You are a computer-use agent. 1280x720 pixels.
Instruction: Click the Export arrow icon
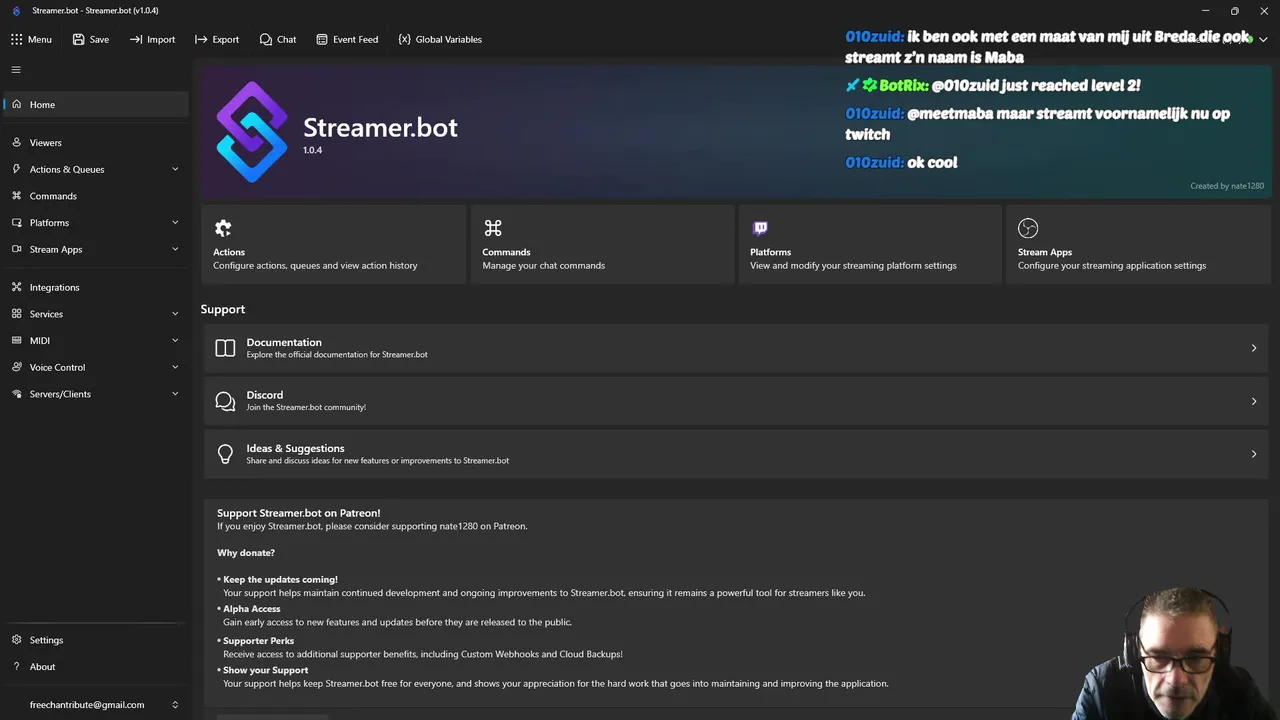pyautogui.click(x=201, y=39)
